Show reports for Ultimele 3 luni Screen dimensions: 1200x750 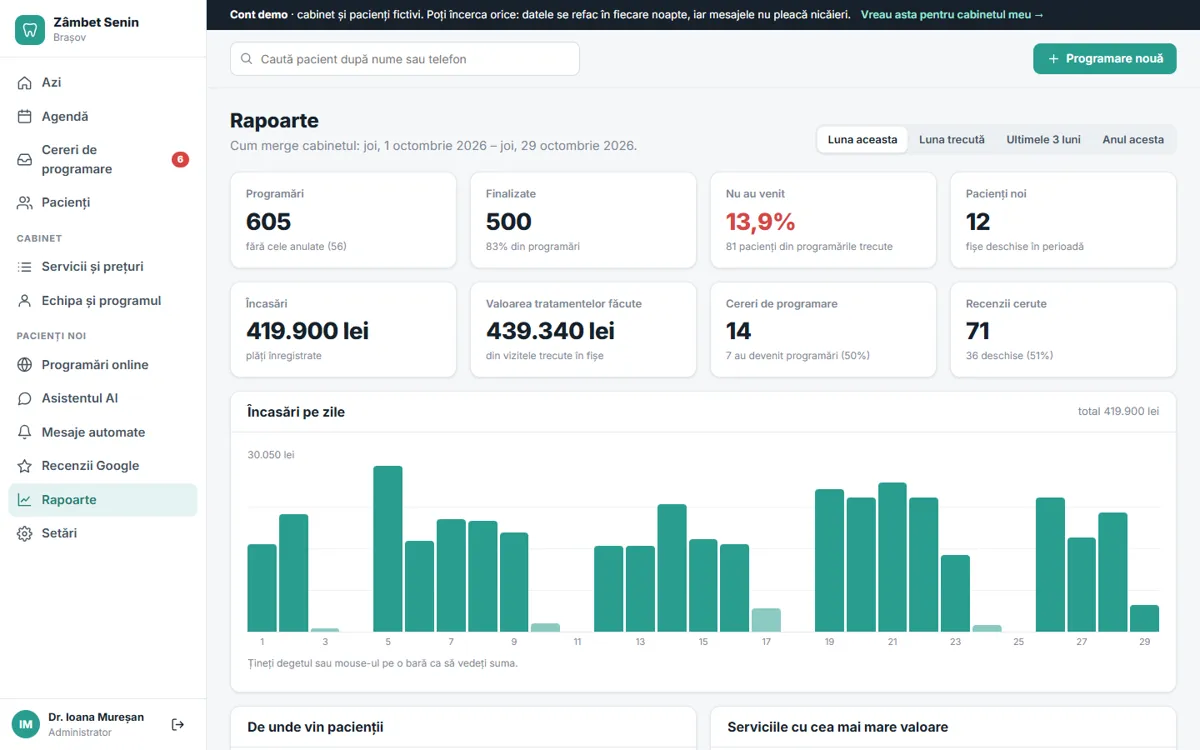tap(1043, 140)
